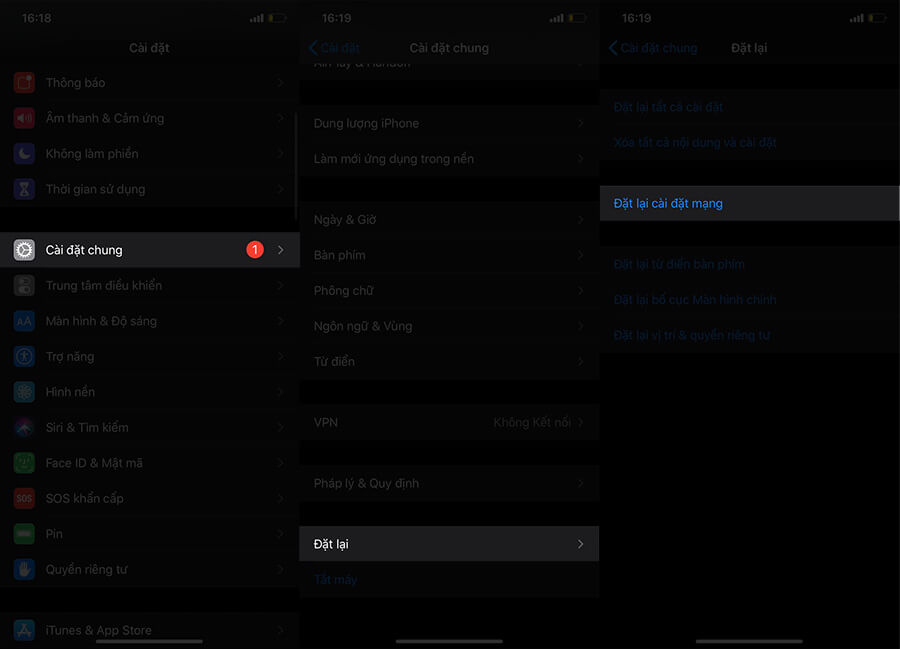Open the Face ID & Mật mã icon

point(24,463)
